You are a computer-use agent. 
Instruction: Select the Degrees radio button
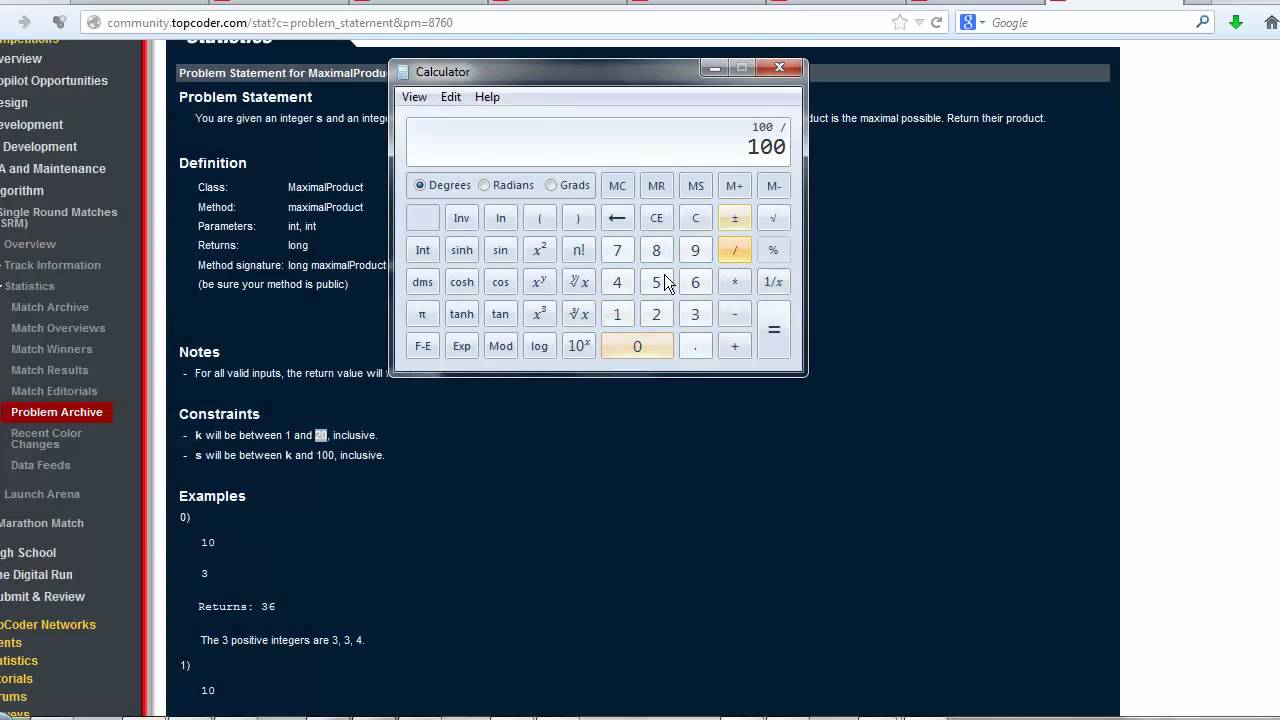point(420,185)
